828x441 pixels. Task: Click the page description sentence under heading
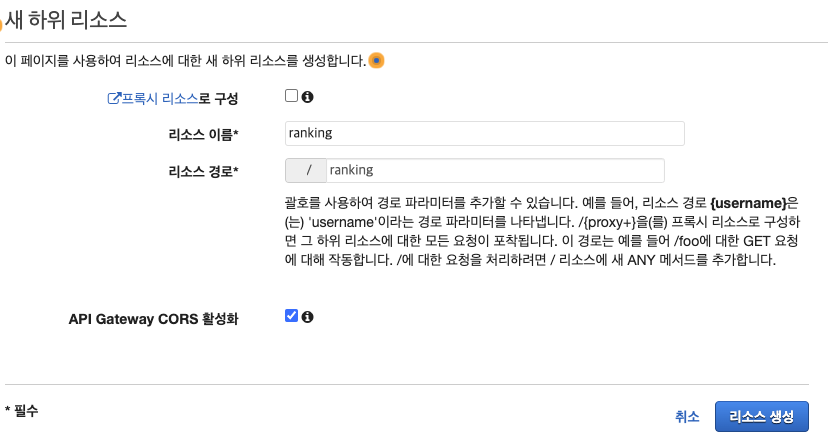(185, 61)
